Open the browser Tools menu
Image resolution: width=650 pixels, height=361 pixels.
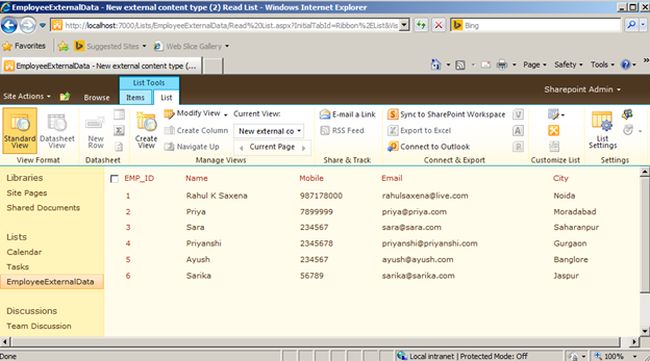point(602,65)
